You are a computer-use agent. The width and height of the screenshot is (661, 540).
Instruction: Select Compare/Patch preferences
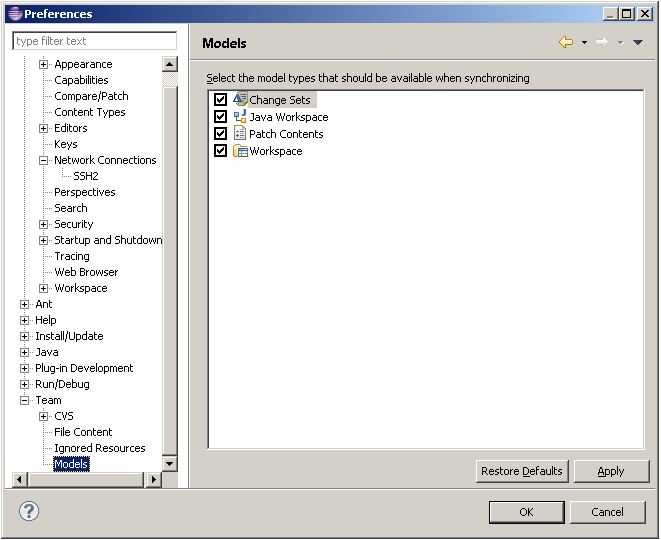coord(91,96)
